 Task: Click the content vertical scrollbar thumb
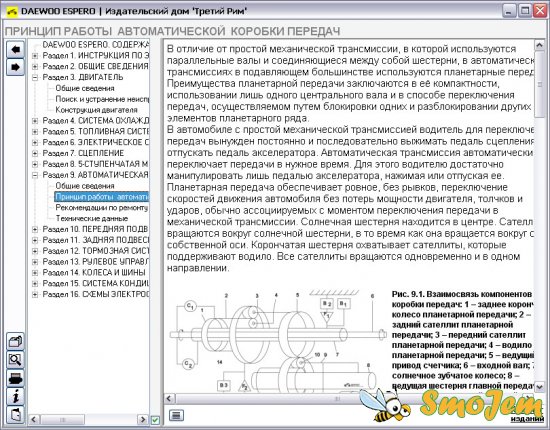tap(539, 85)
